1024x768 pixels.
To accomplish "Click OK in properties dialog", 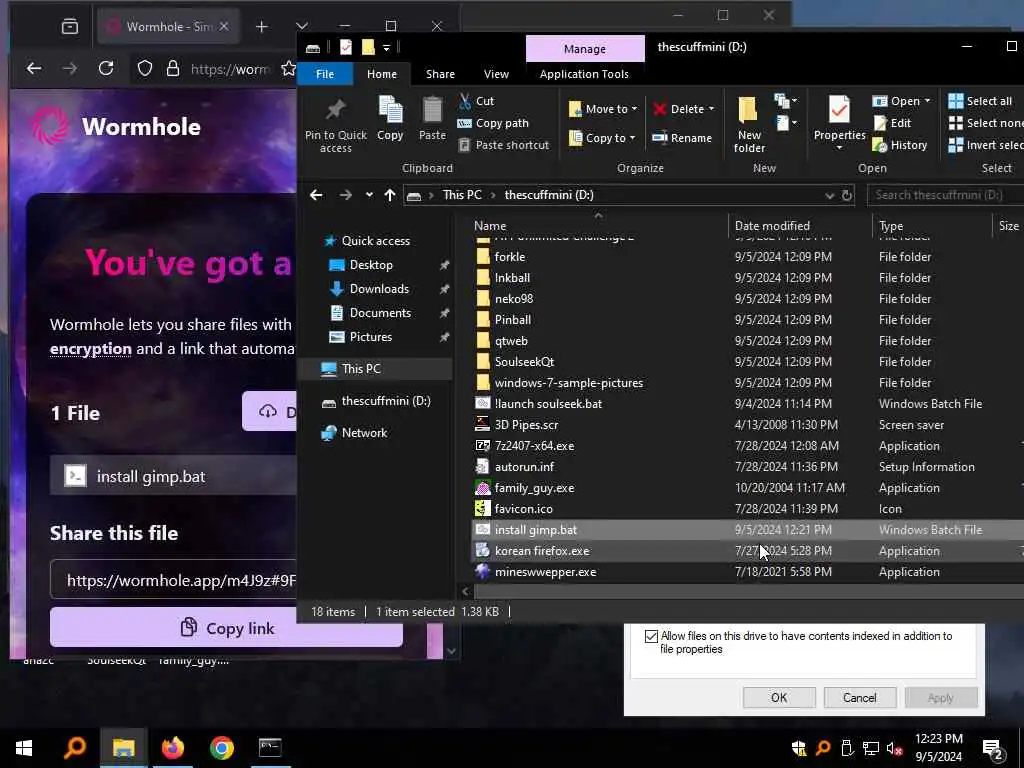I will (778, 697).
